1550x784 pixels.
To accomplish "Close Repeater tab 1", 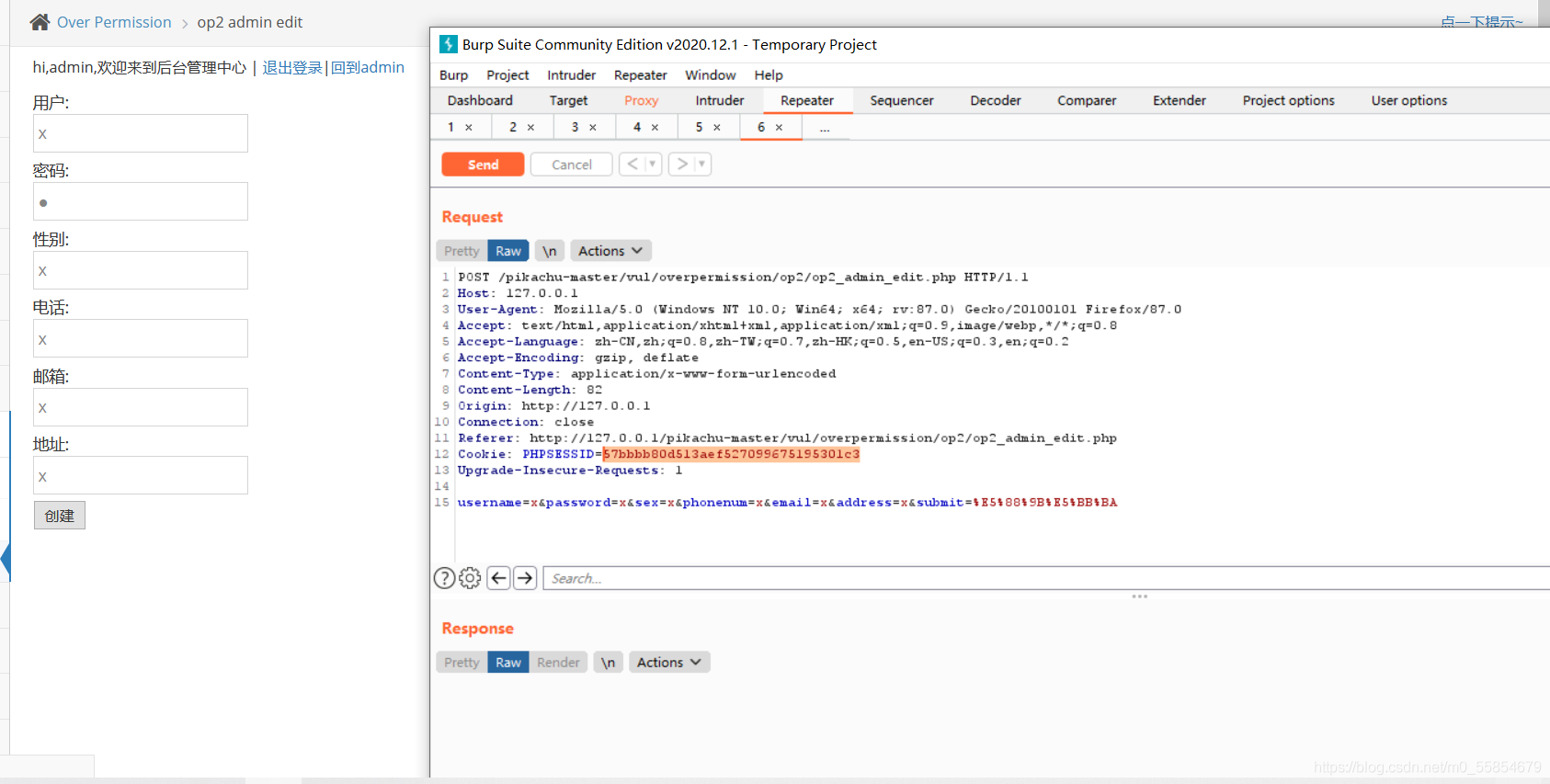I will (x=469, y=128).
